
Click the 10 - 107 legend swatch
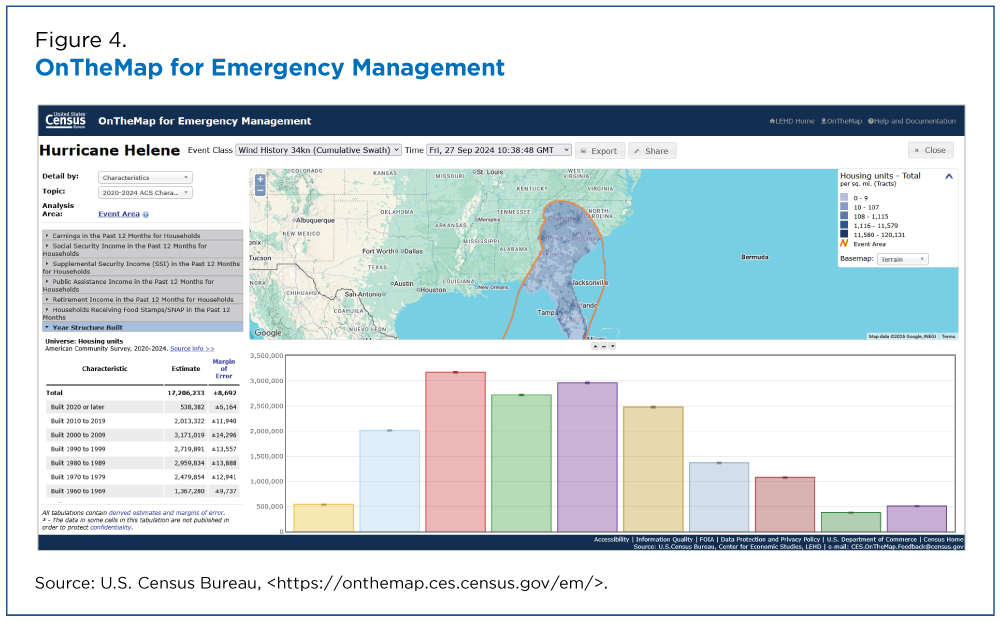pyautogui.click(x=844, y=207)
